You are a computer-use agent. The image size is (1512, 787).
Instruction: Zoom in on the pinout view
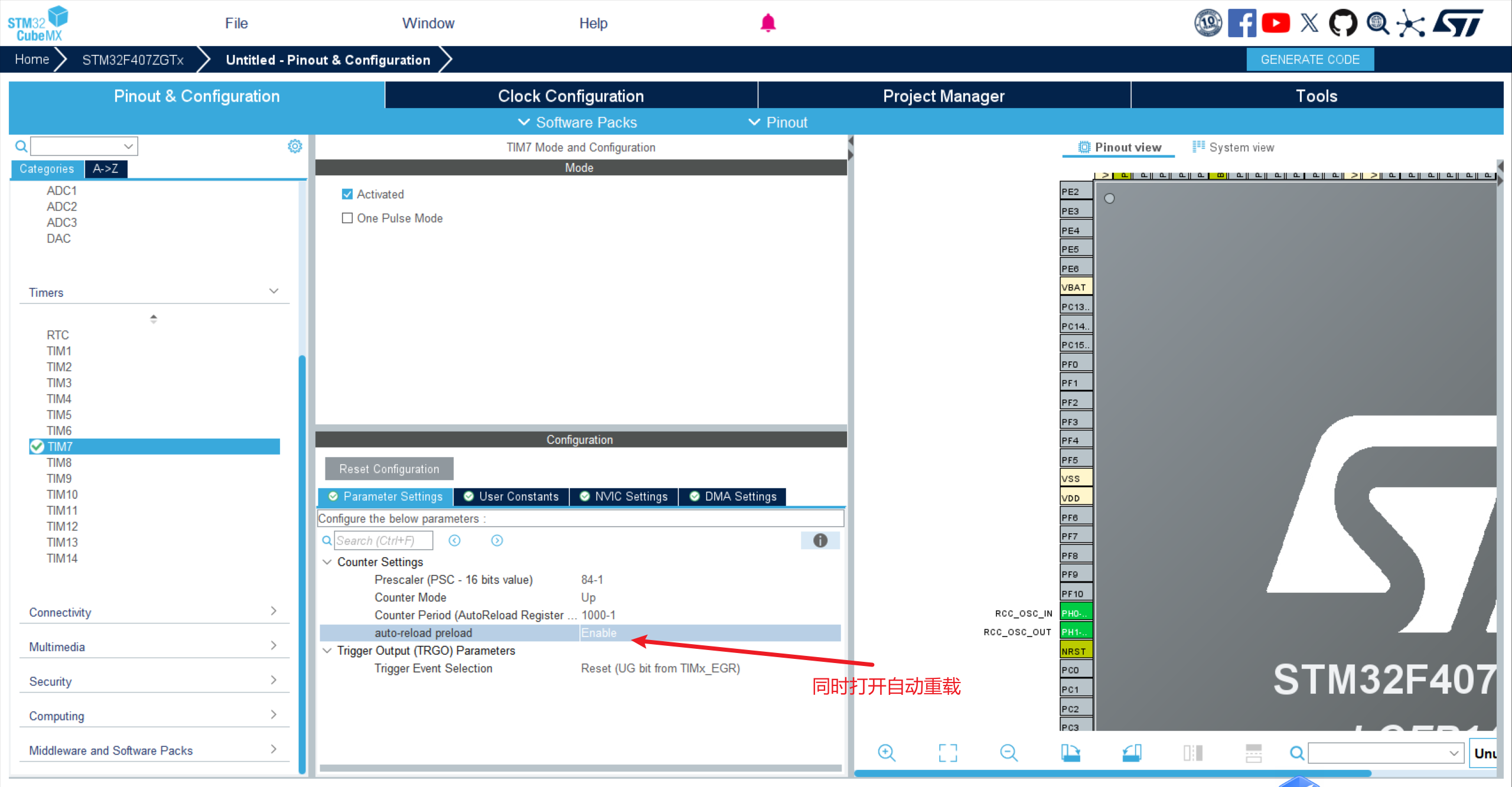coord(887,753)
